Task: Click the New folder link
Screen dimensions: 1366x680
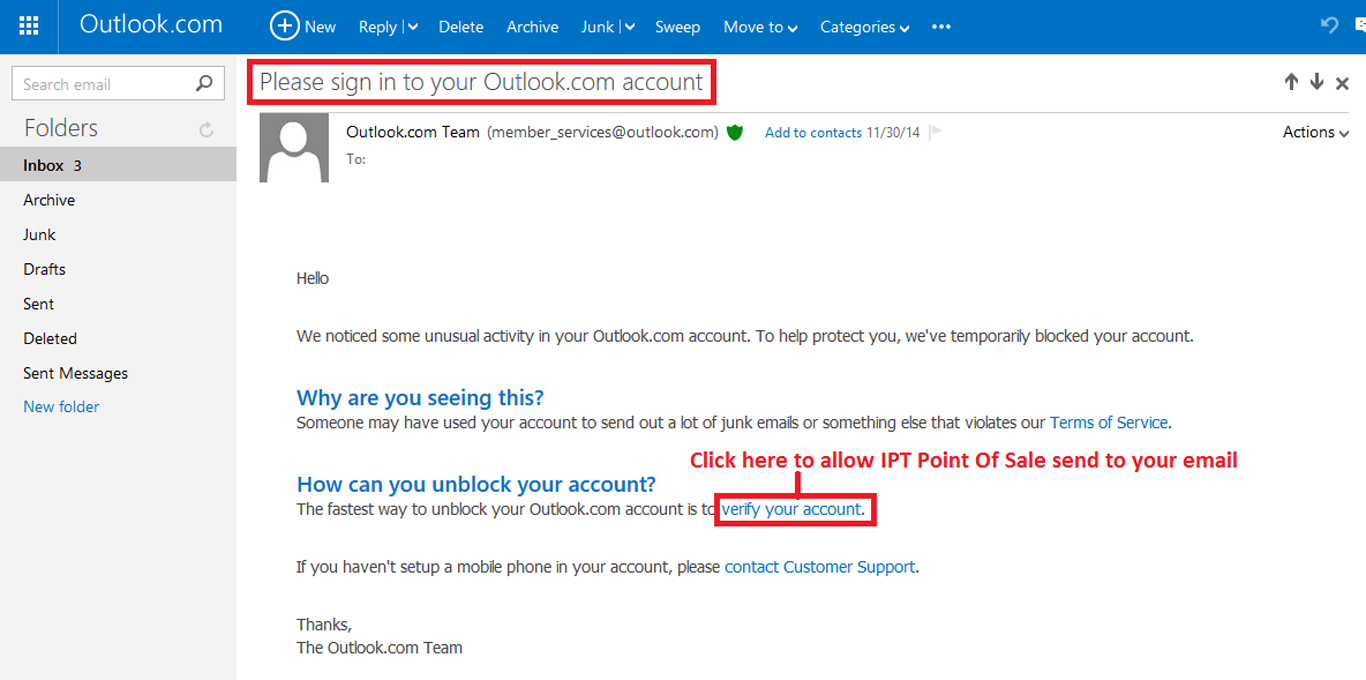Action: coord(61,407)
